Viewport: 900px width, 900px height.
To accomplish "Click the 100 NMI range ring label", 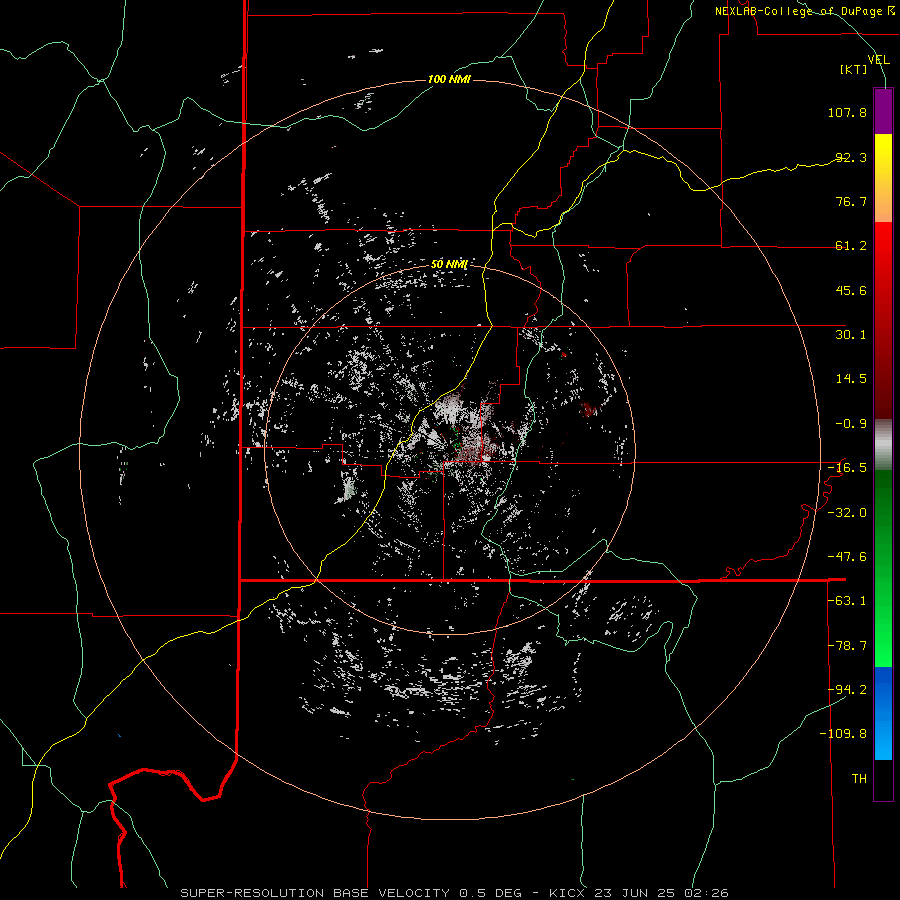I will pos(449,79).
